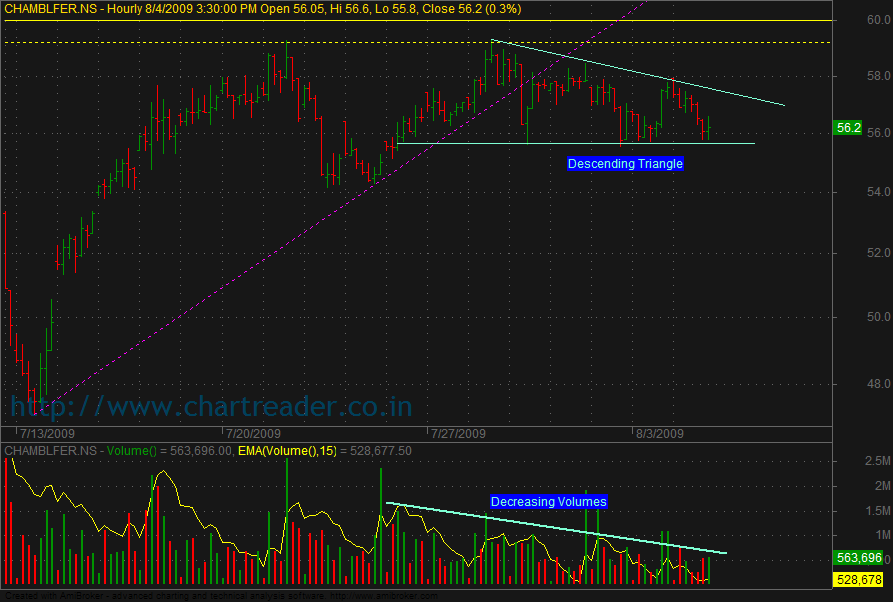
Task: Select the 8/3/2009 date marker
Action: click(x=661, y=433)
